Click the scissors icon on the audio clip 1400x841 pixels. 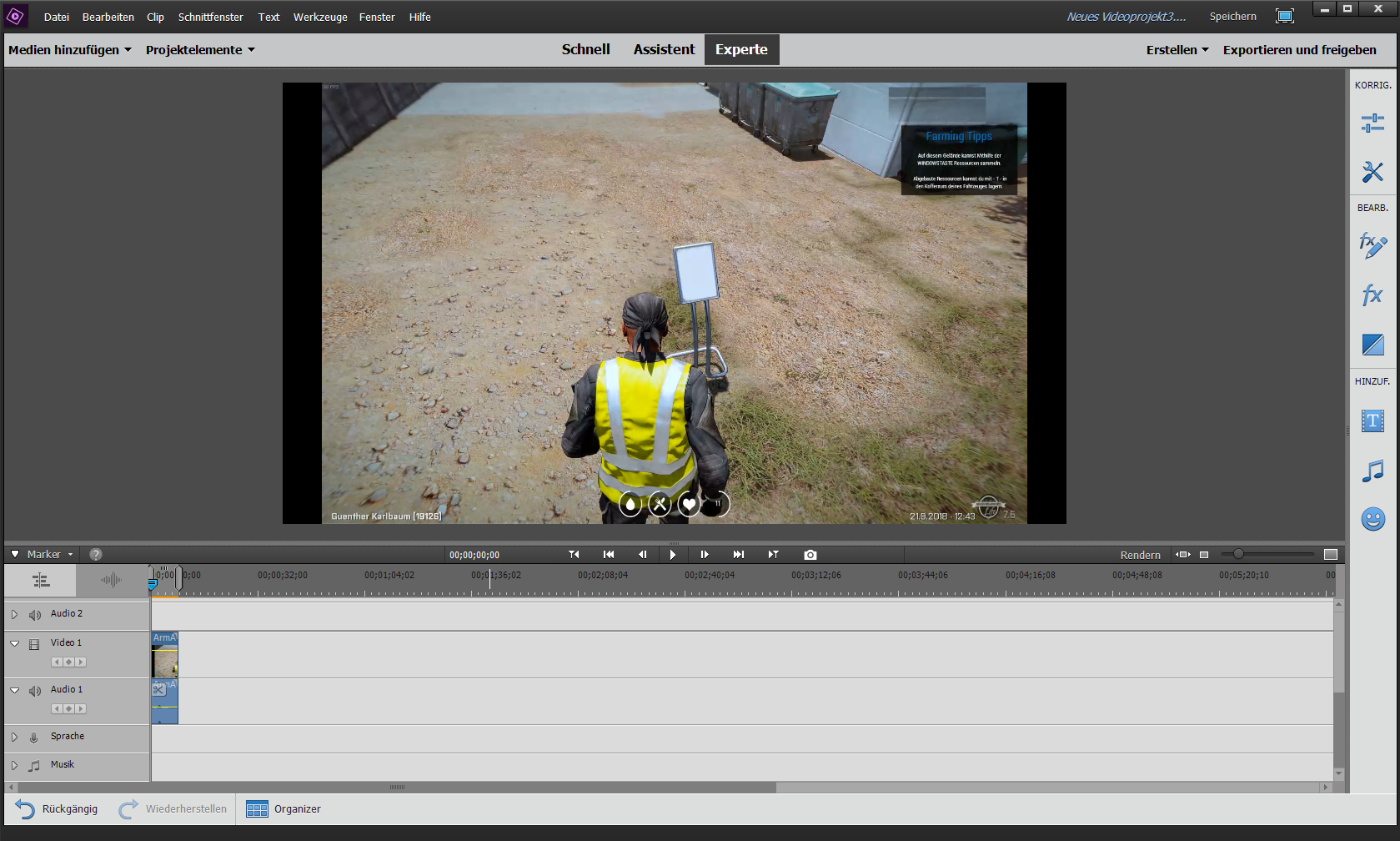[158, 689]
